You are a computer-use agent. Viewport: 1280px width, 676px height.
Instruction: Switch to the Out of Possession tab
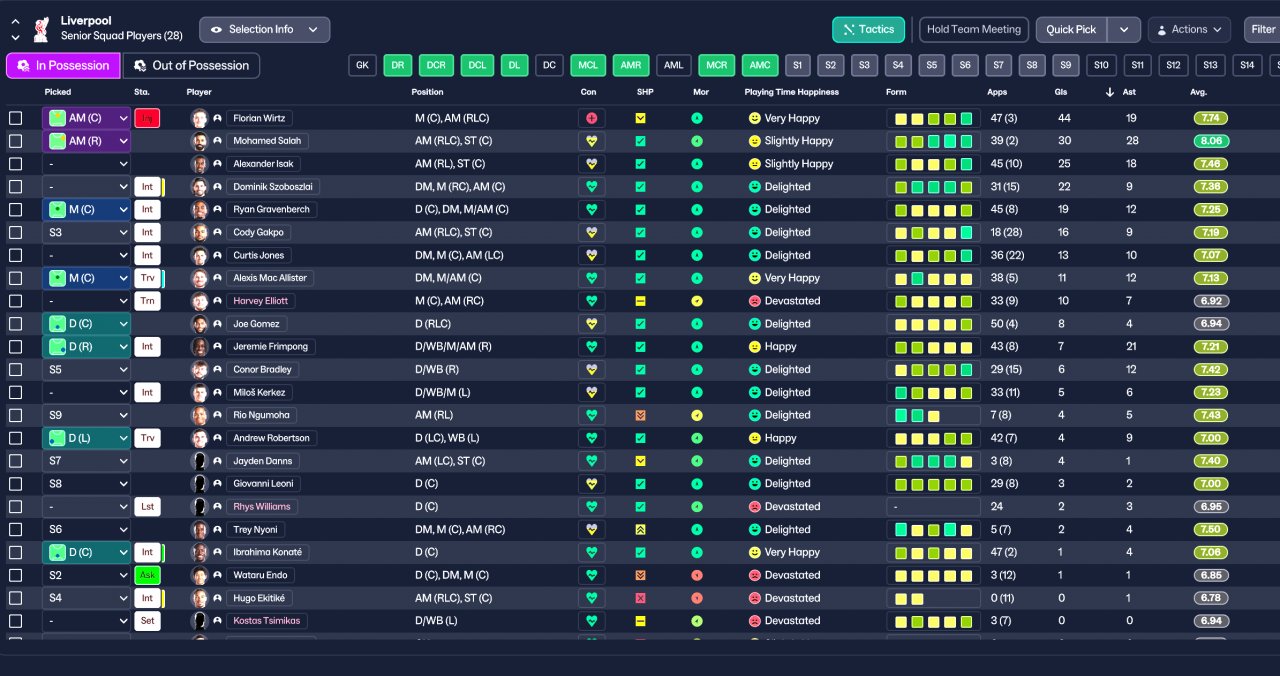tap(191, 66)
